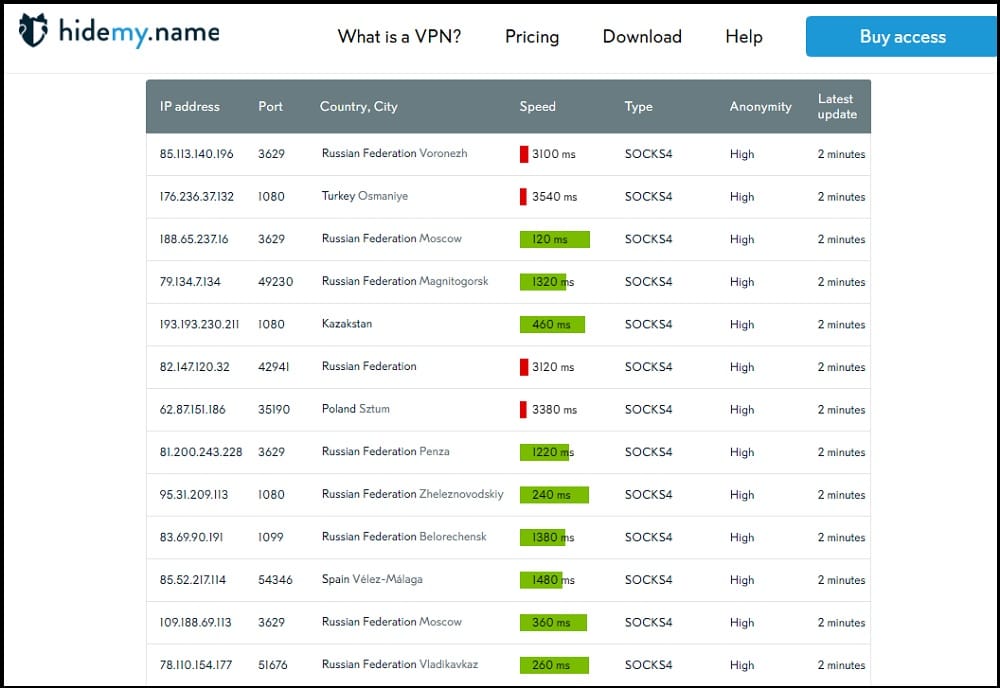Select IP address 85.52.217.114

pyautogui.click(x=193, y=580)
